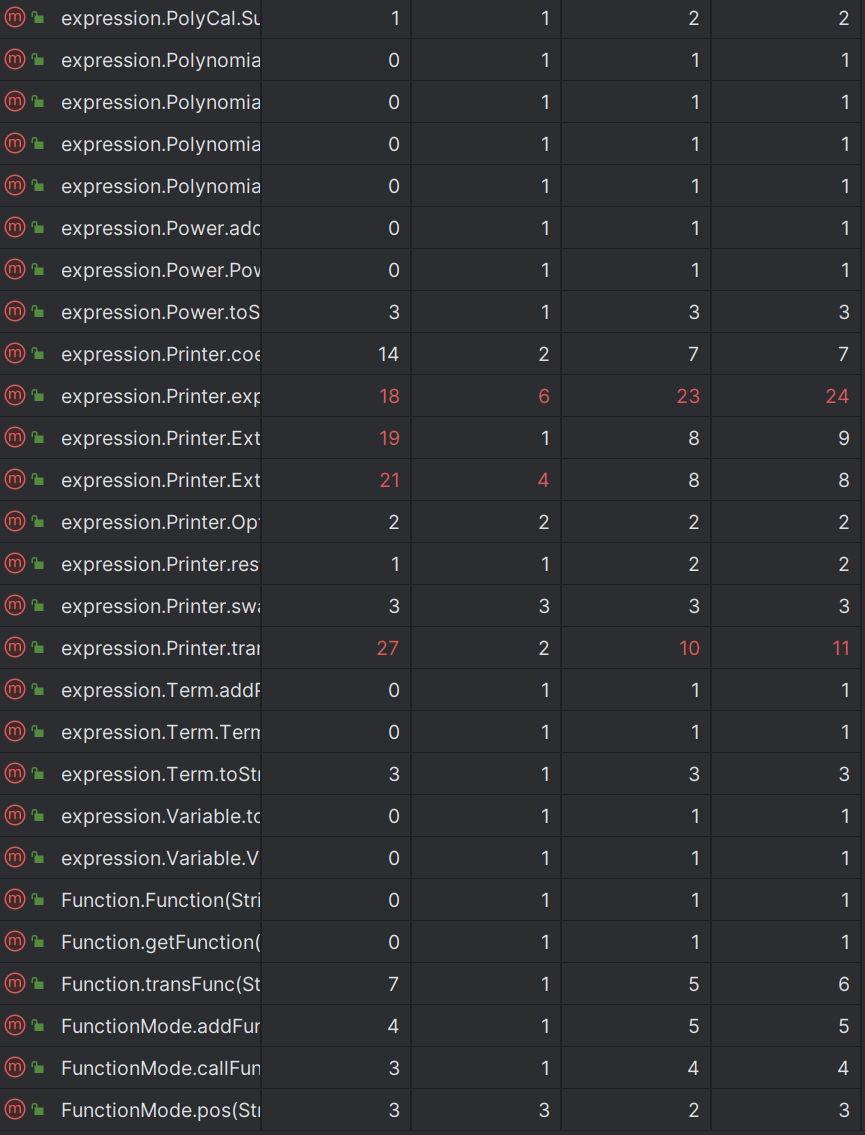Click the method icon of expression.Printer.exp row

(x=14, y=395)
